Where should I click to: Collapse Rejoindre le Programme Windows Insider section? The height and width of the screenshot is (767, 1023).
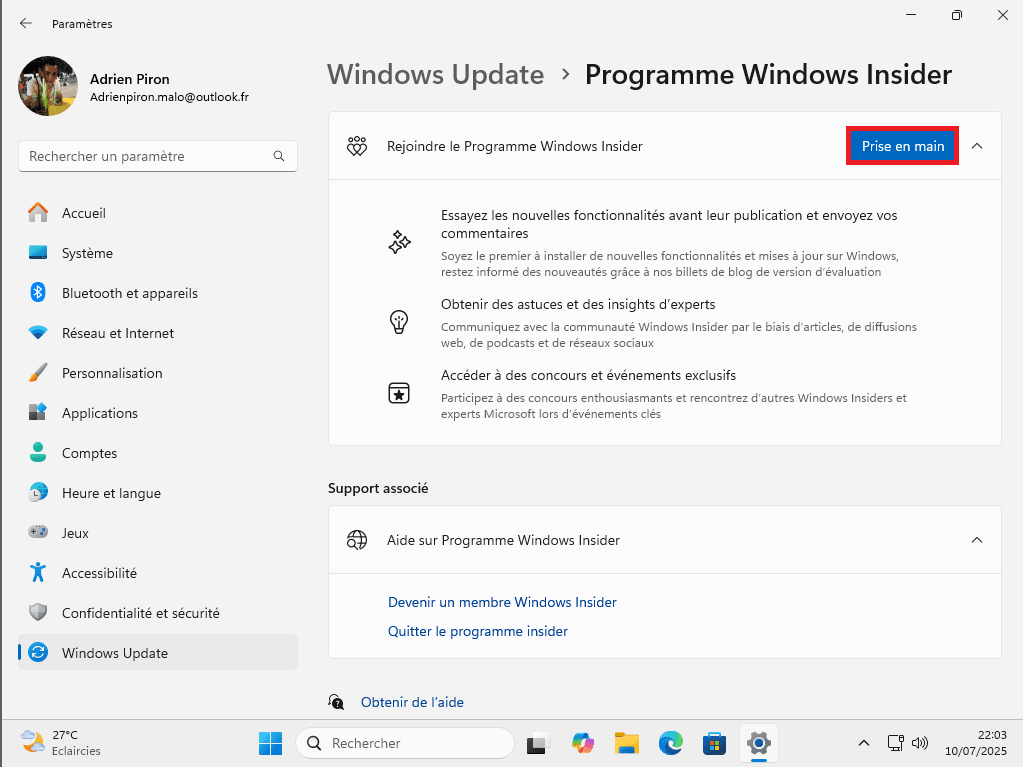[x=977, y=146]
